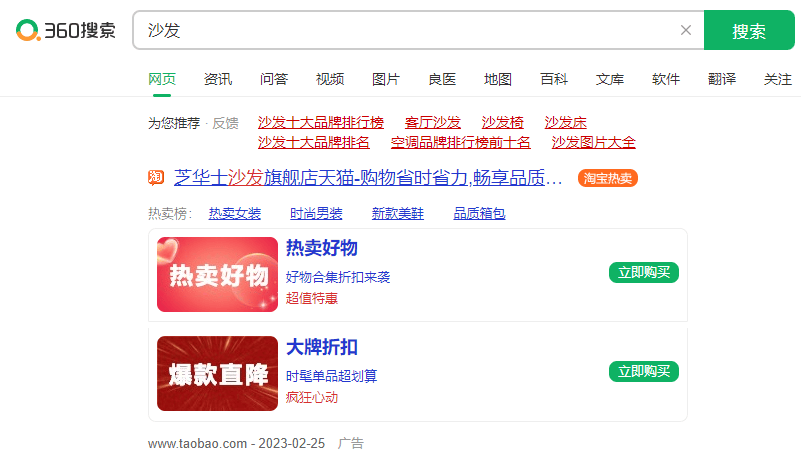Image resolution: width=801 pixels, height=464 pixels.
Task: Open the 图片 tab
Action: click(386, 79)
